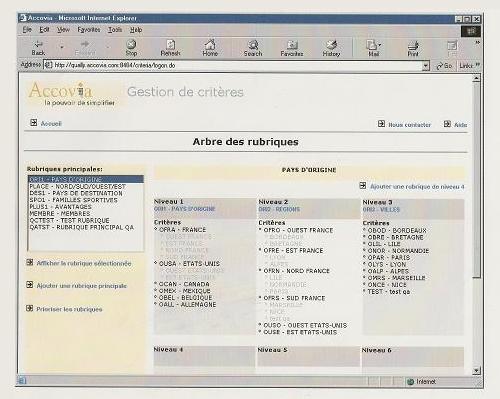500x399 pixels.
Task: Click the page icon in the address bar
Action: coord(48,65)
